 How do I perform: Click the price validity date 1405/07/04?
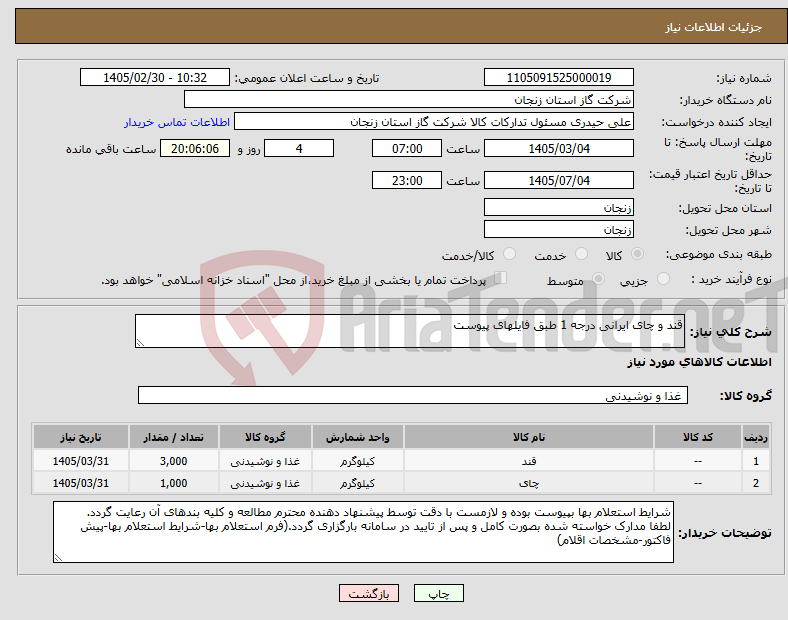pos(558,180)
